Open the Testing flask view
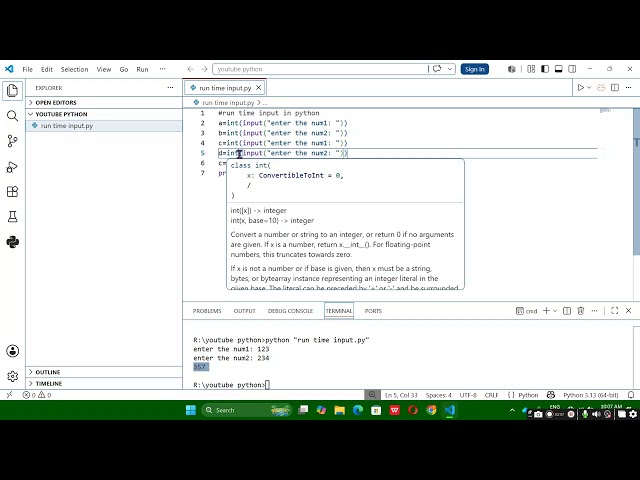Viewport: 640px width, 480px height. click(x=12, y=217)
